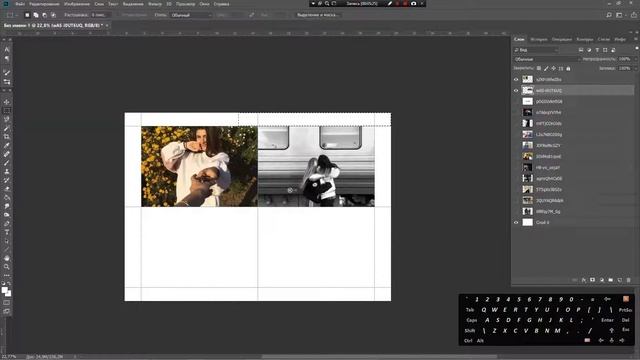640x360 pixels.
Task: Select the Lasso tool
Action: click(7, 119)
